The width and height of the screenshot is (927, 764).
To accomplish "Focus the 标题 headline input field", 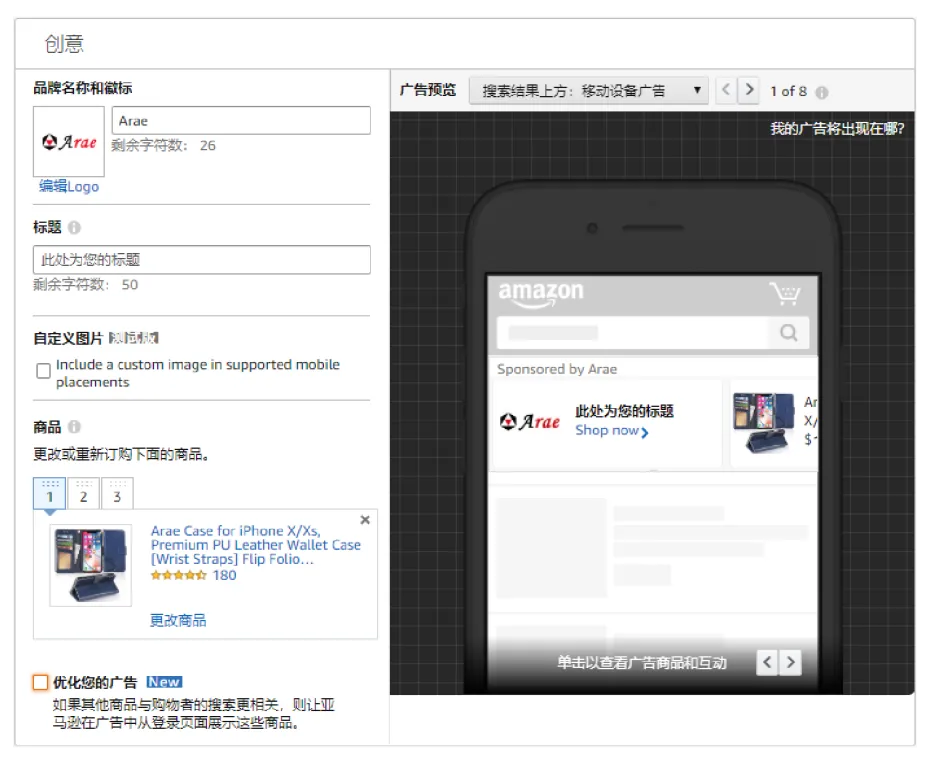I will tap(202, 260).
